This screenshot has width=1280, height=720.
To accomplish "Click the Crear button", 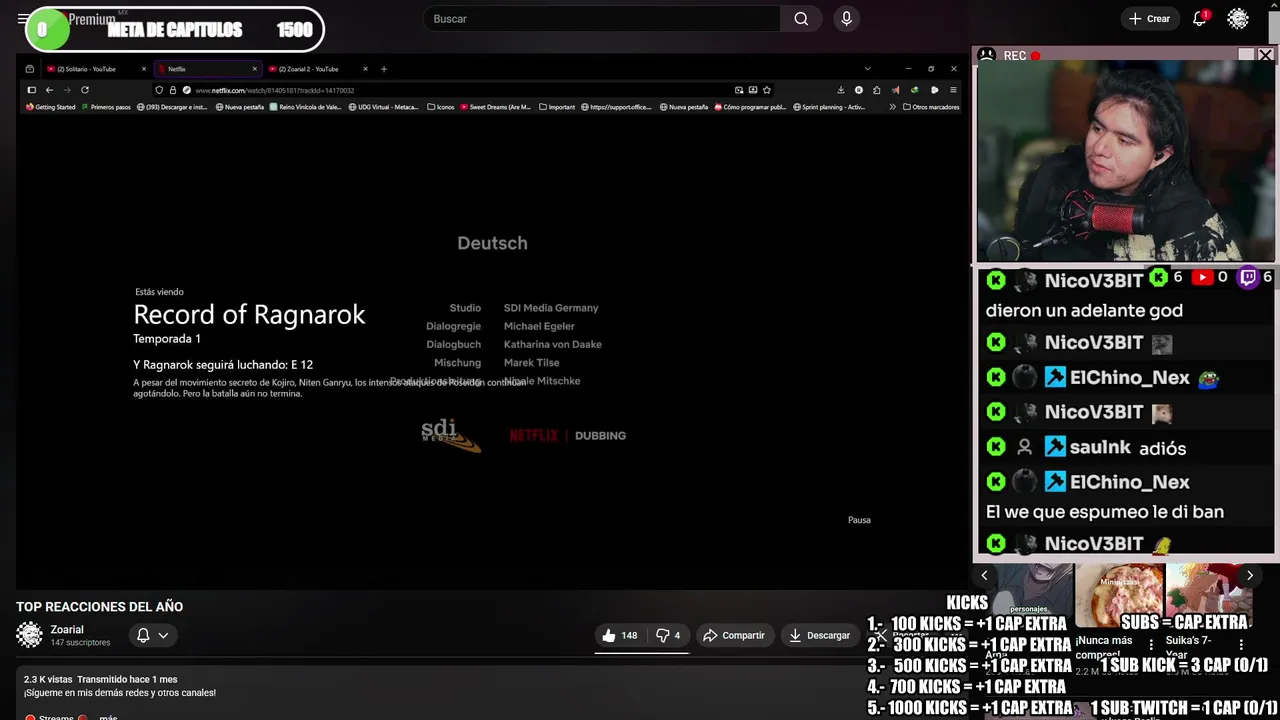I will [x=1149, y=19].
